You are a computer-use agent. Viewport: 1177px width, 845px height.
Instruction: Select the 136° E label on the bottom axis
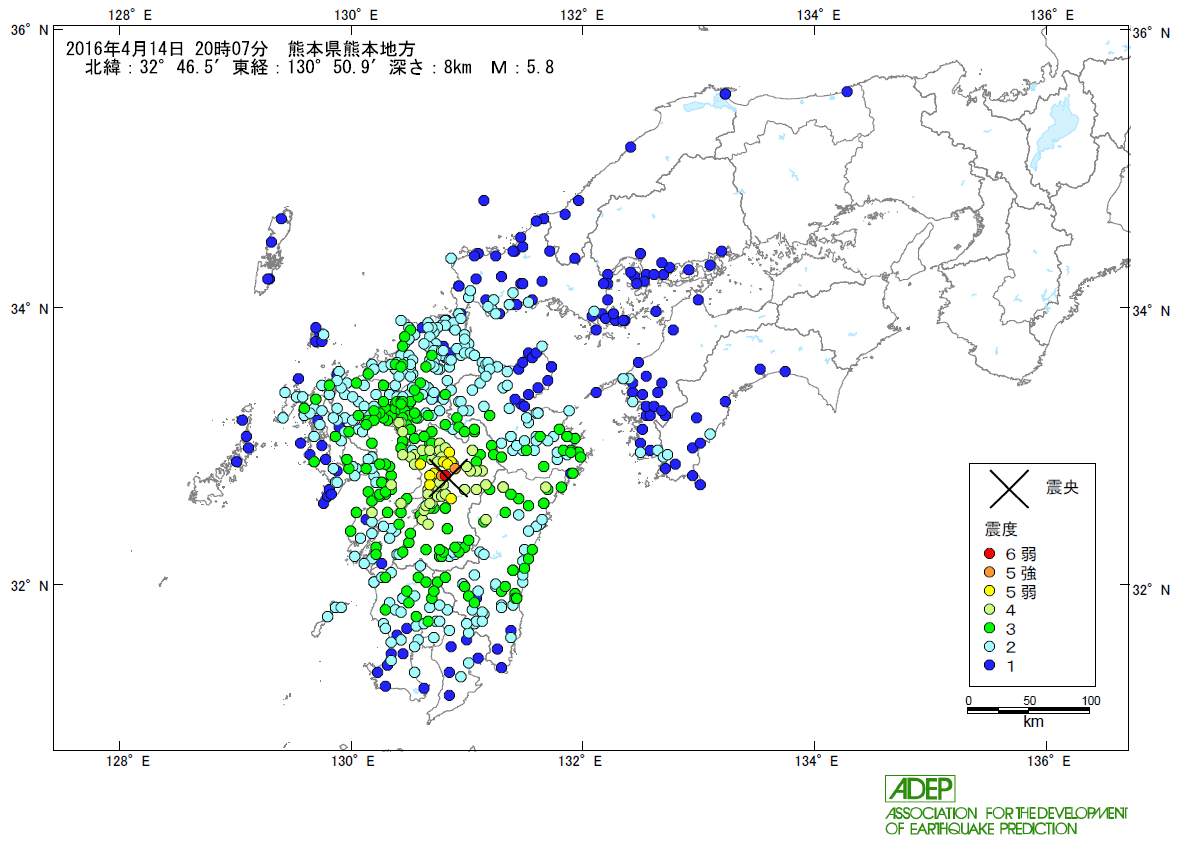click(x=1049, y=761)
